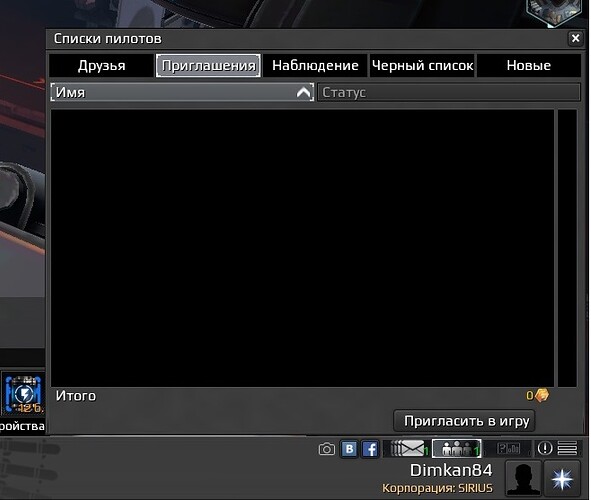This screenshot has width=591, height=500.
Task: Switch to the Друзья tab
Action: (101, 66)
